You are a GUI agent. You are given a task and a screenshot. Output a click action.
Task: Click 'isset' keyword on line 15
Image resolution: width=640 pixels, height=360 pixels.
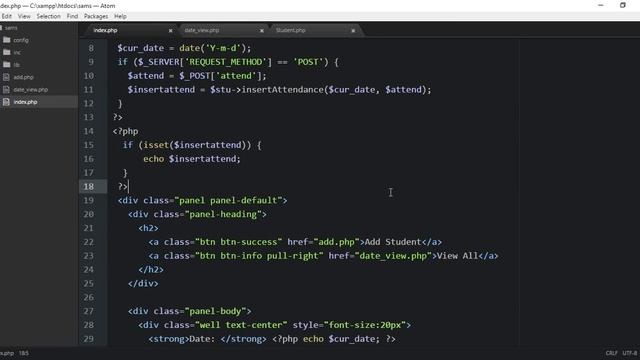point(156,145)
